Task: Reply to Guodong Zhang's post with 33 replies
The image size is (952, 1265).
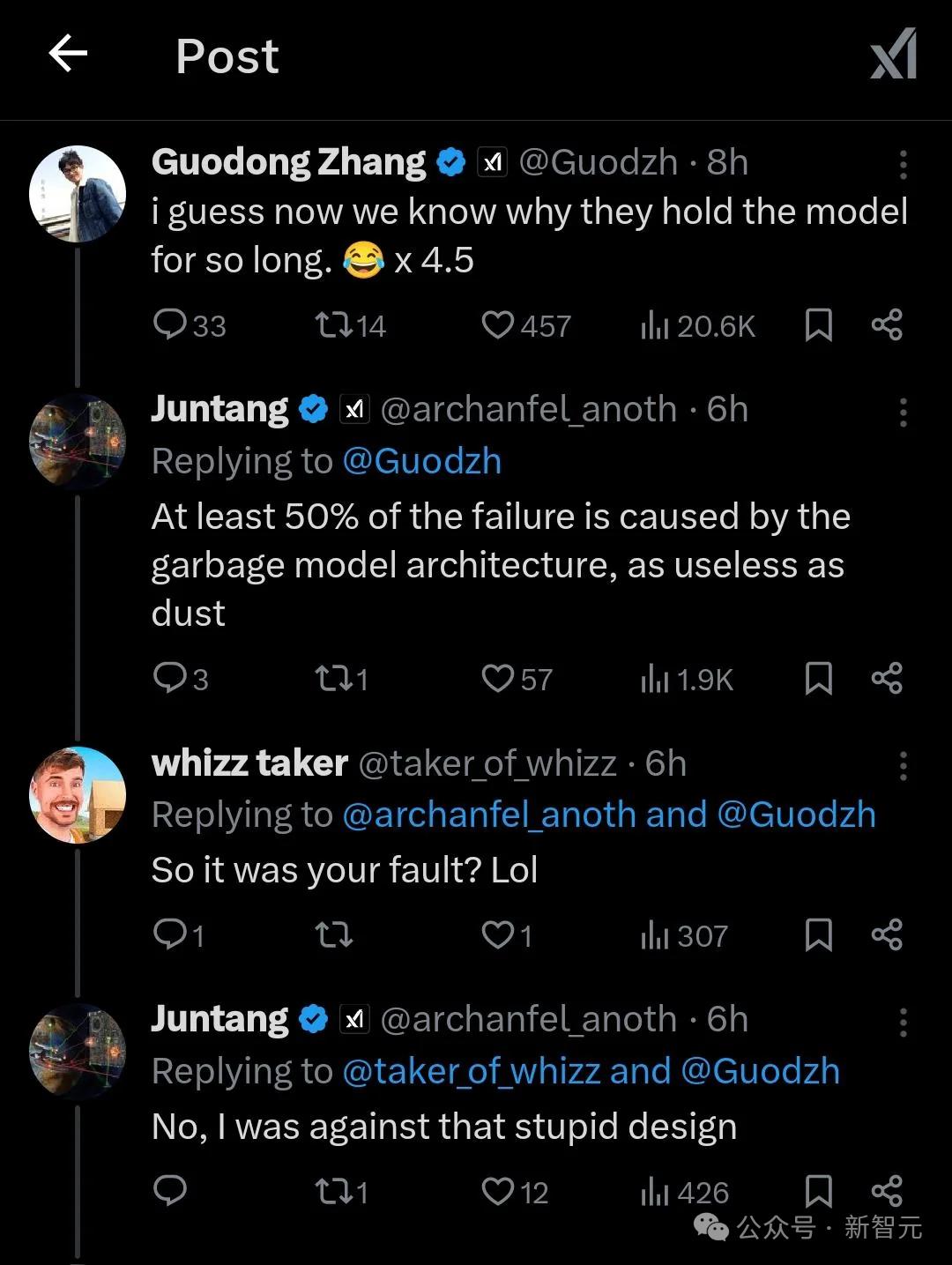Action: point(169,325)
